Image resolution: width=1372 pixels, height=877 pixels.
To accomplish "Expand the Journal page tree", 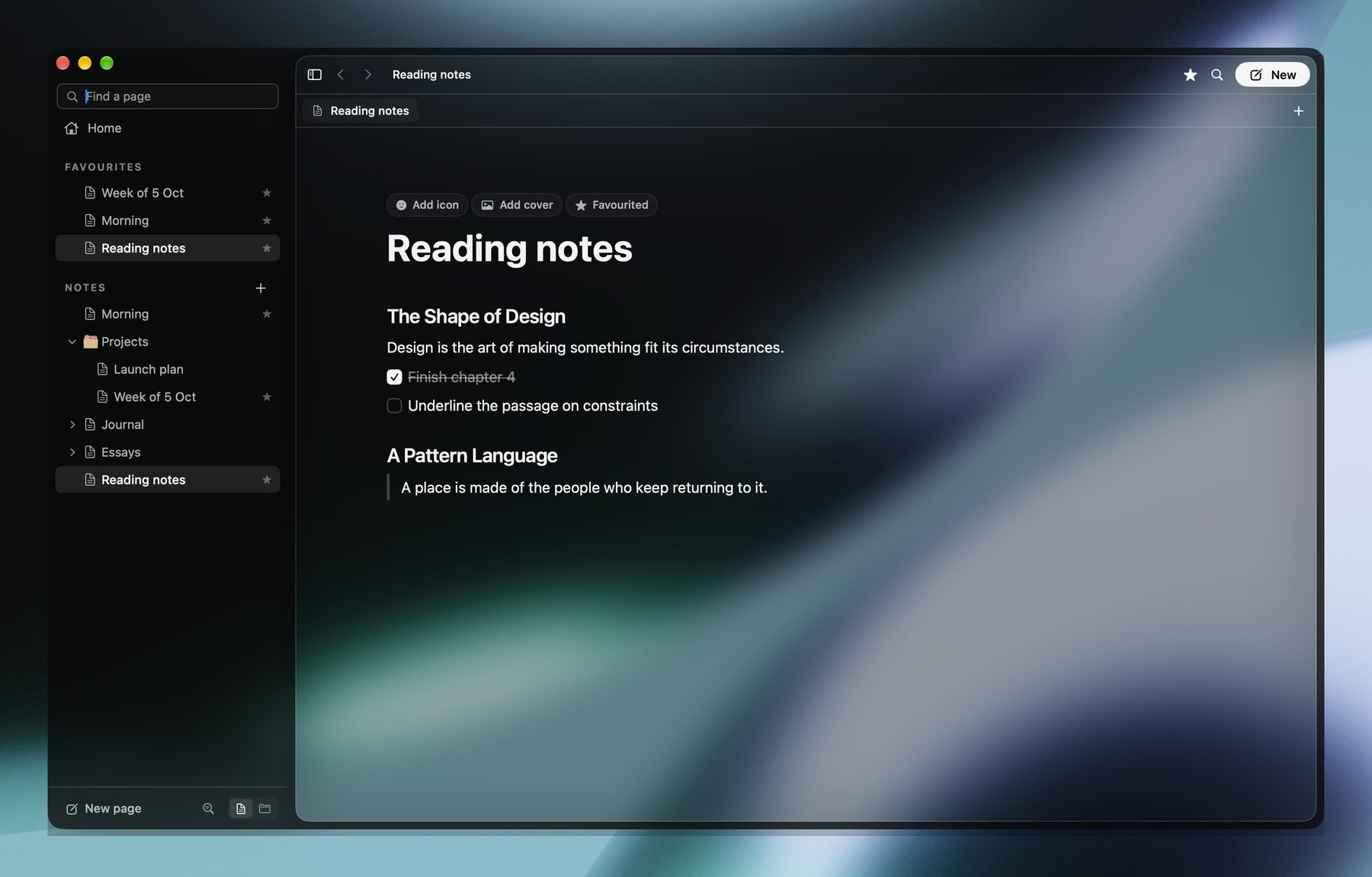I will point(72,425).
